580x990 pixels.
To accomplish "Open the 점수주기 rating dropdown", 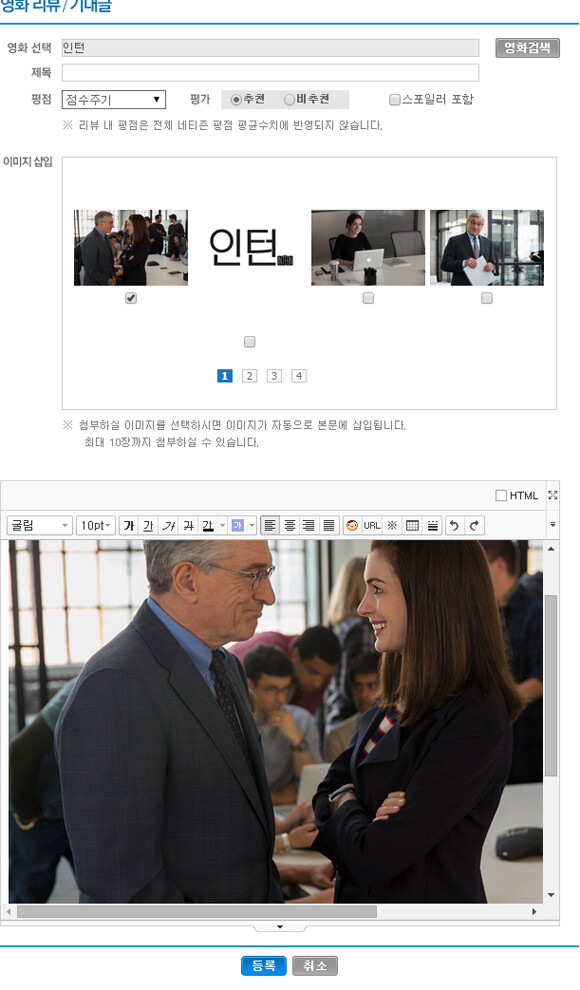I will (x=114, y=100).
